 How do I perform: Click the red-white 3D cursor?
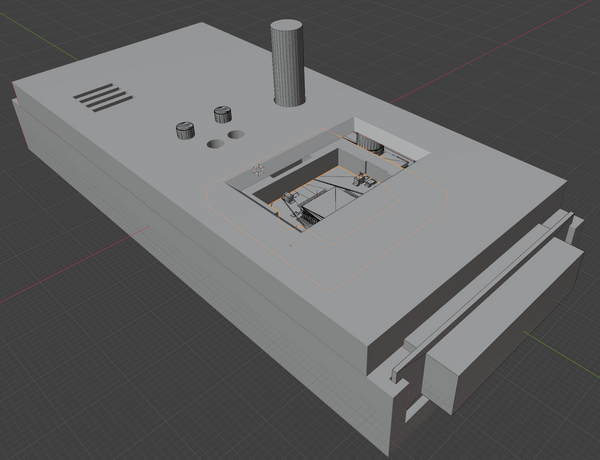pos(259,170)
